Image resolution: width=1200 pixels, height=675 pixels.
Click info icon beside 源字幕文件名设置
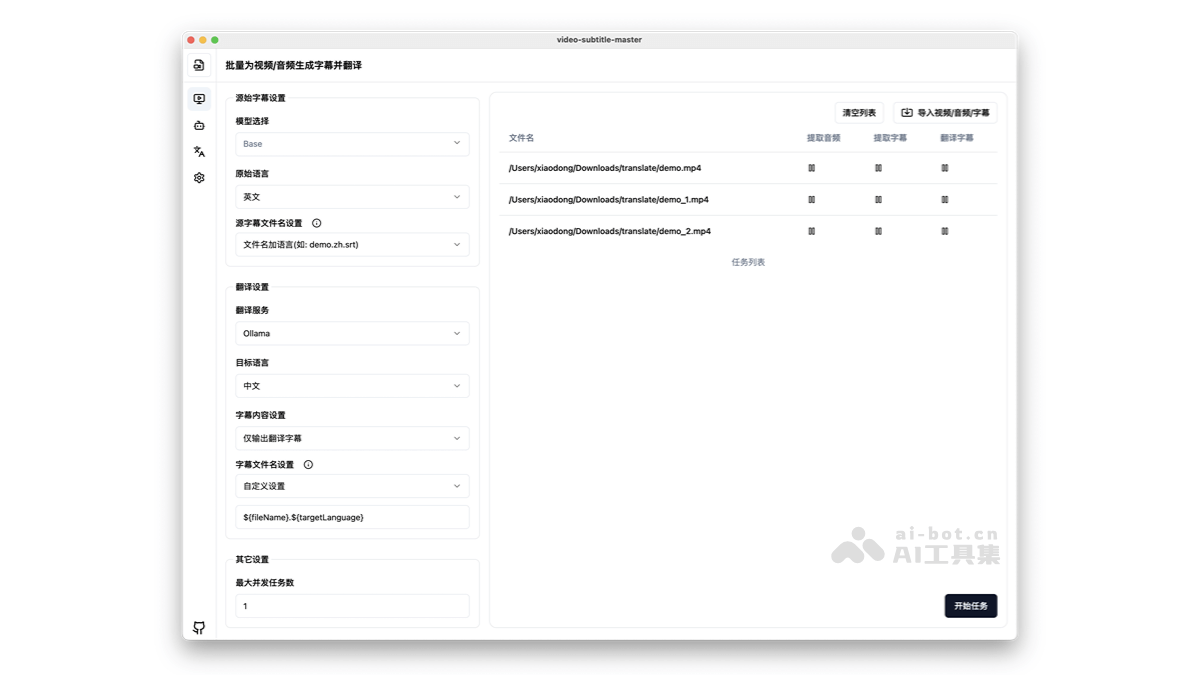(317, 223)
